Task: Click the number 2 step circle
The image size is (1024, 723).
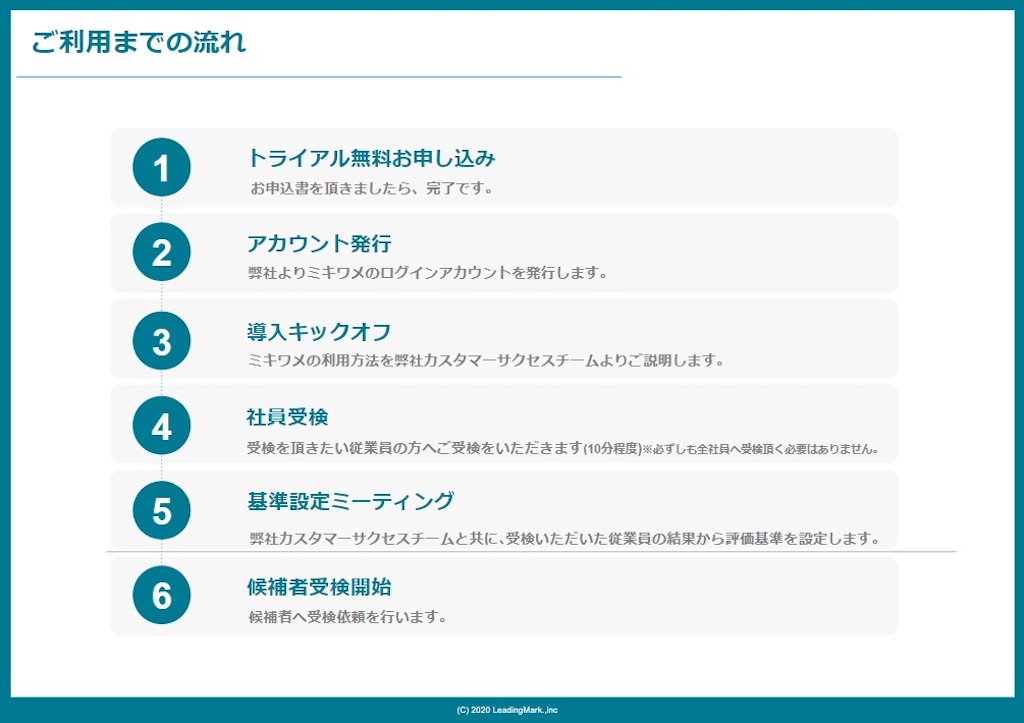Action: click(161, 252)
